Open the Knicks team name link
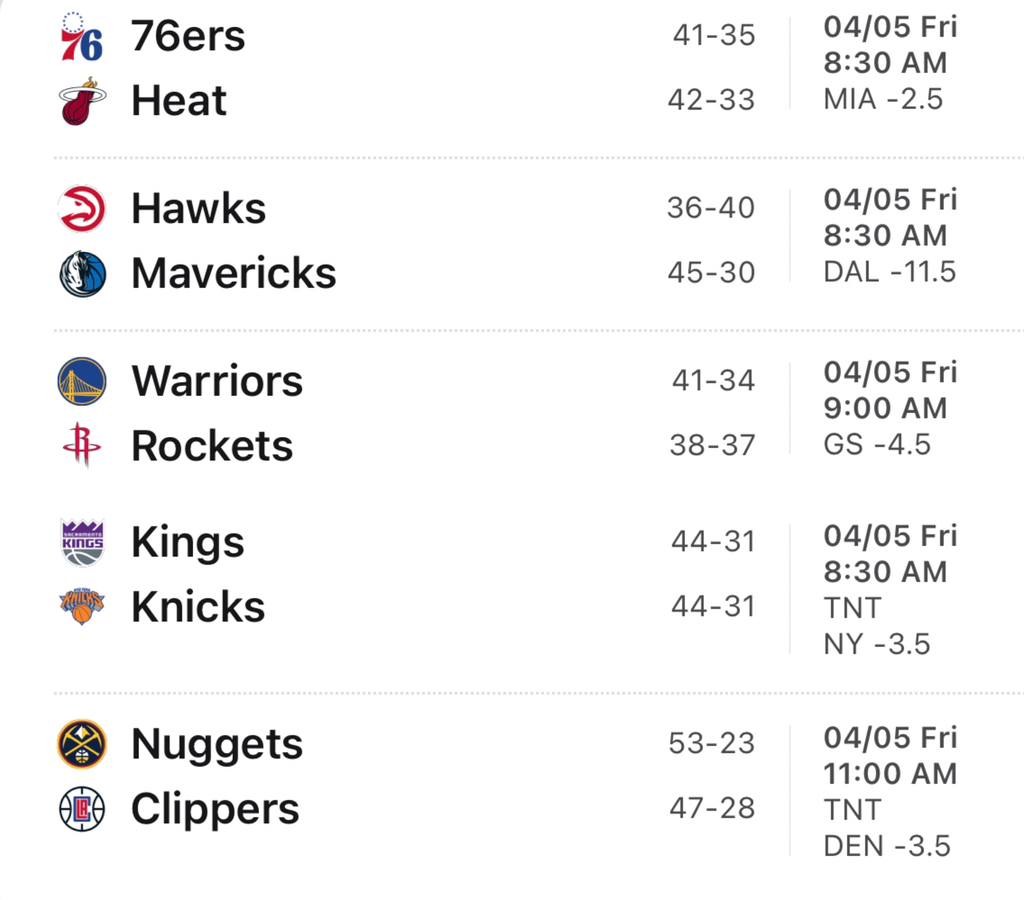 click(x=198, y=607)
